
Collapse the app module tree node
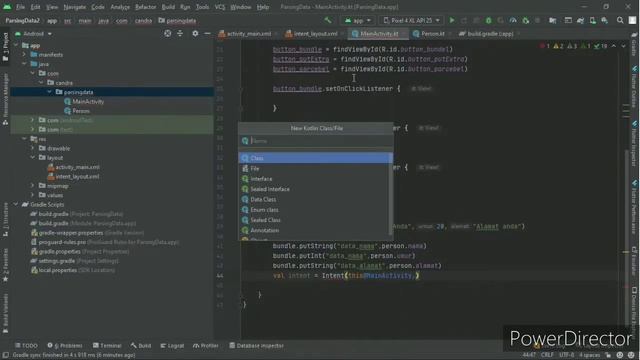point(16,45)
